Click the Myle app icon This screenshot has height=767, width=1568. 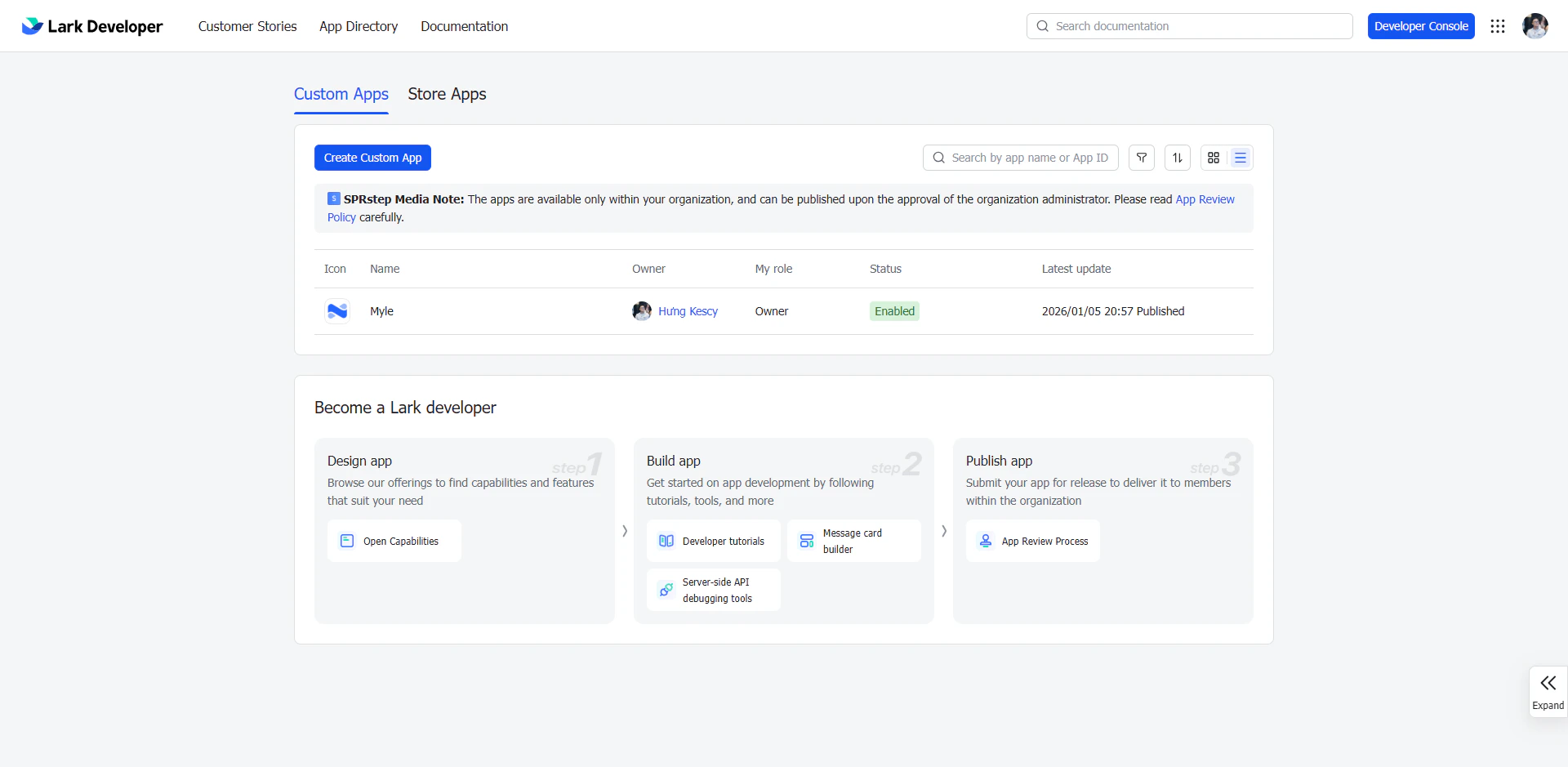click(336, 311)
